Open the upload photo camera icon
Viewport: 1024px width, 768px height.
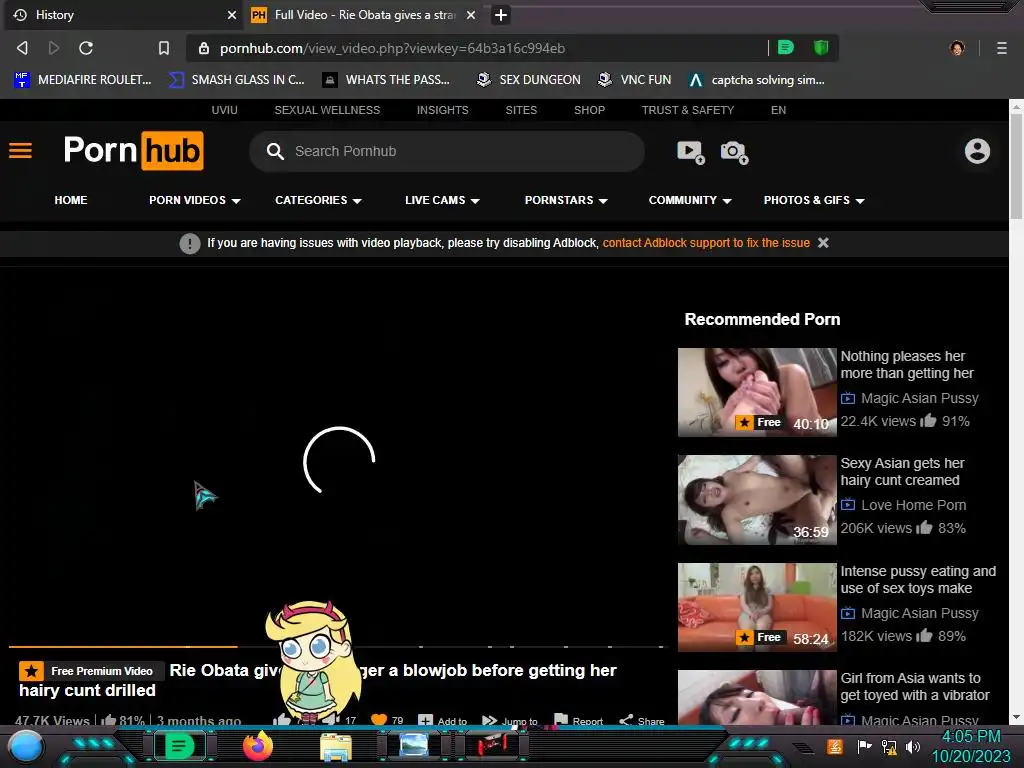tap(734, 152)
